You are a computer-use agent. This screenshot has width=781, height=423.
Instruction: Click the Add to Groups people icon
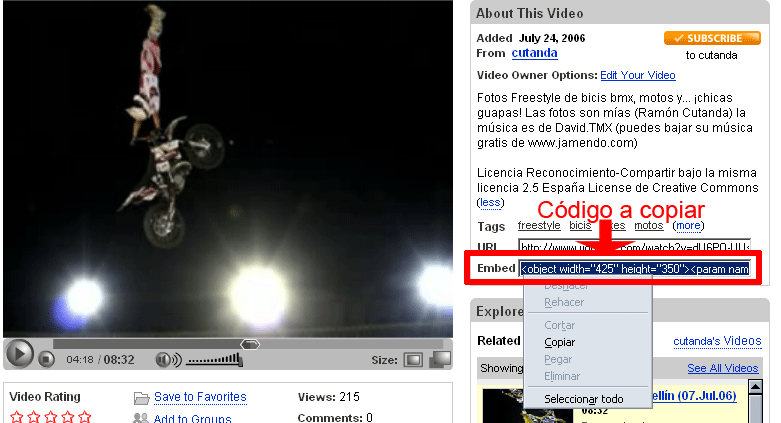141,418
